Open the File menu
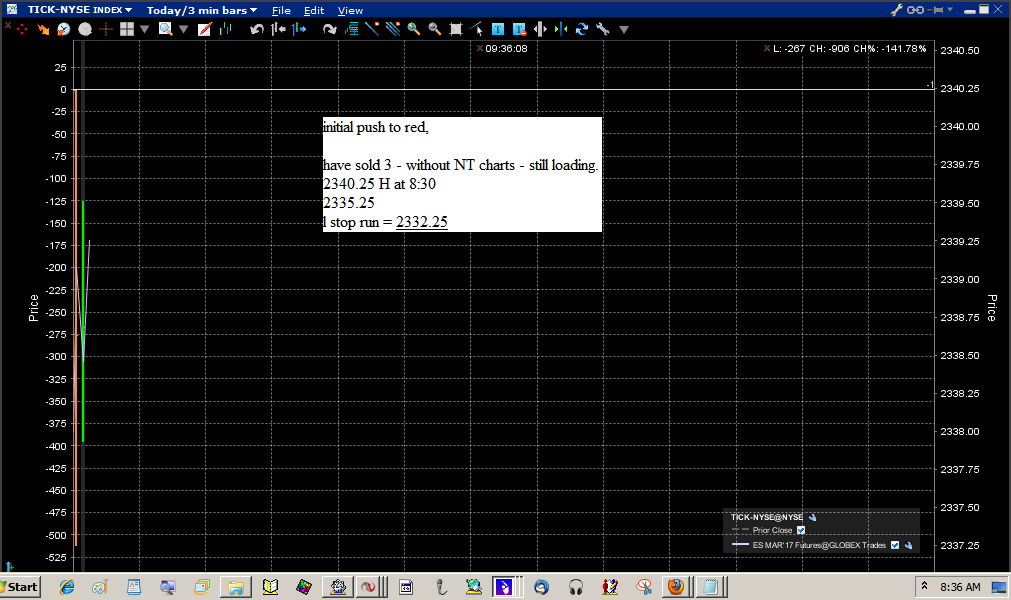This screenshot has height=600, width=1011. coord(281,10)
